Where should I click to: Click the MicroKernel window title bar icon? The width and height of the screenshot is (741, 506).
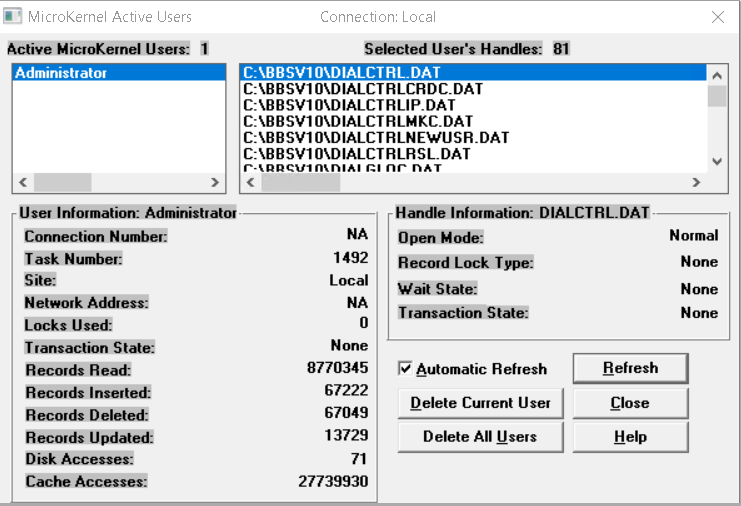tap(14, 16)
